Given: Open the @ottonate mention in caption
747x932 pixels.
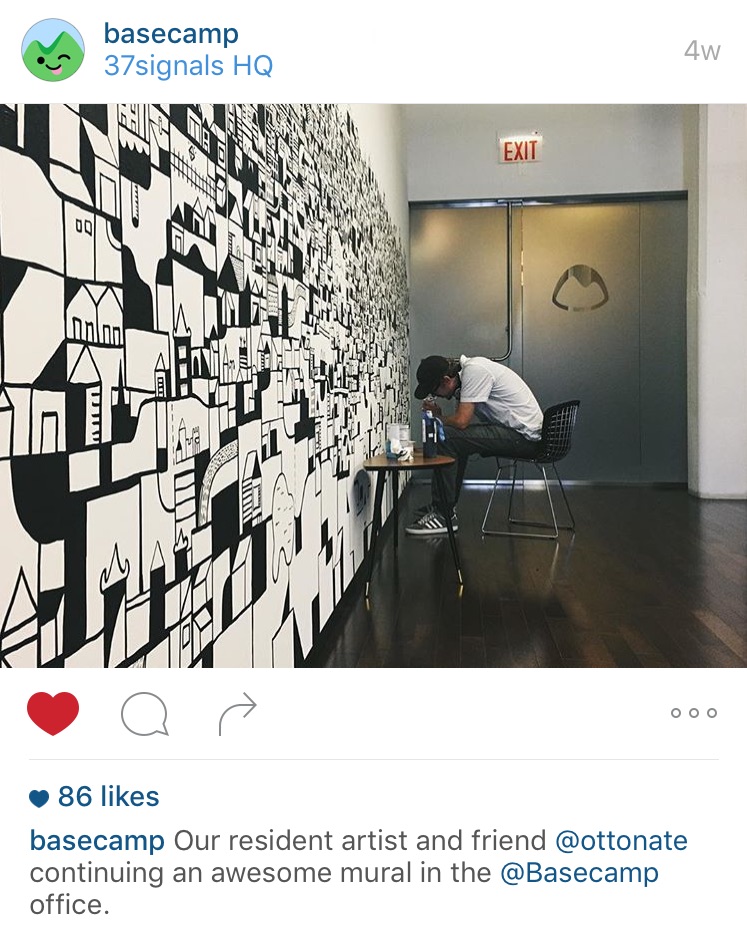Looking at the screenshot, I should pos(621,841).
